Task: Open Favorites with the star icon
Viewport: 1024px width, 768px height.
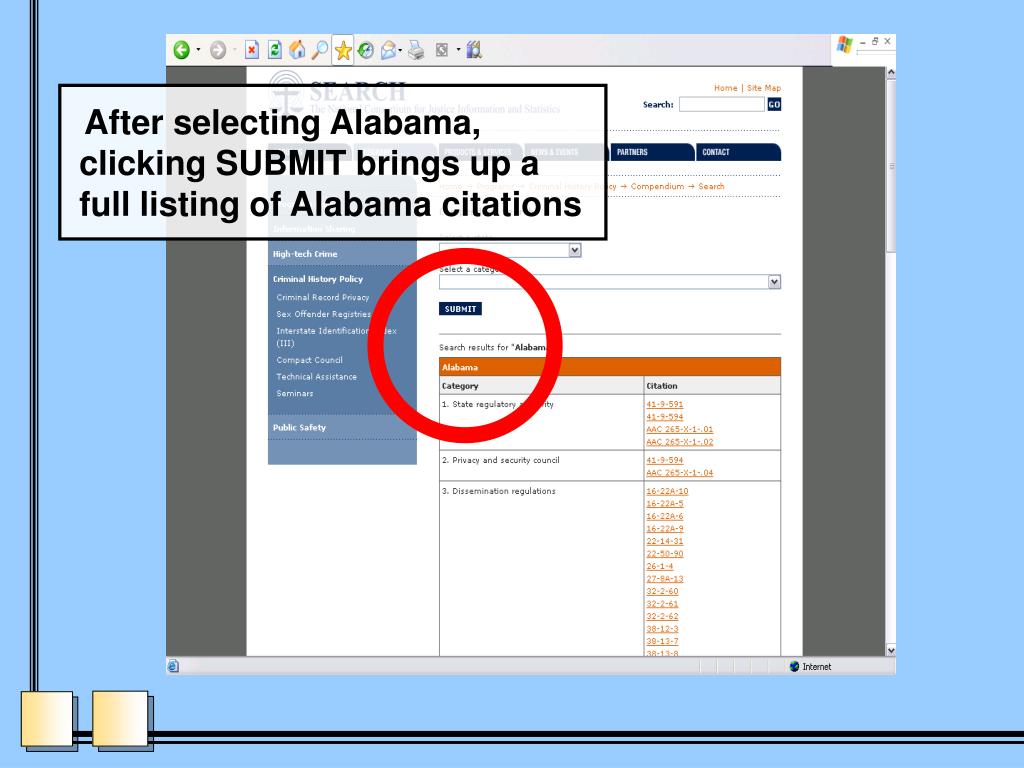Action: [343, 50]
